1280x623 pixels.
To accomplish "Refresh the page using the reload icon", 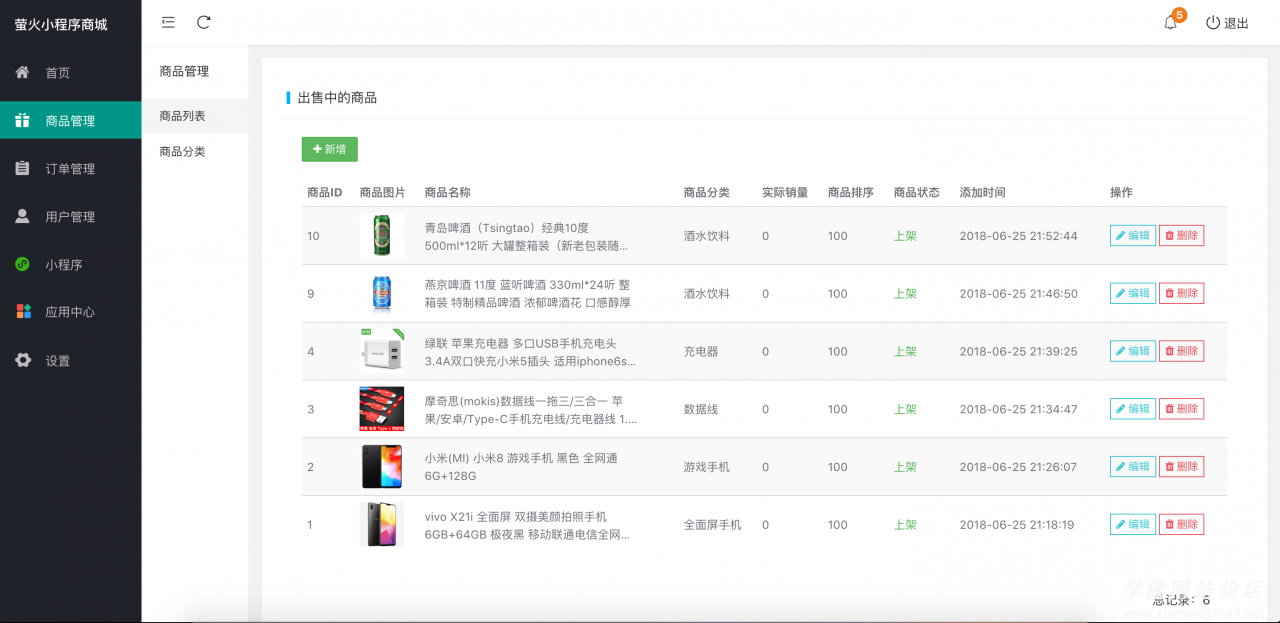I will point(204,22).
